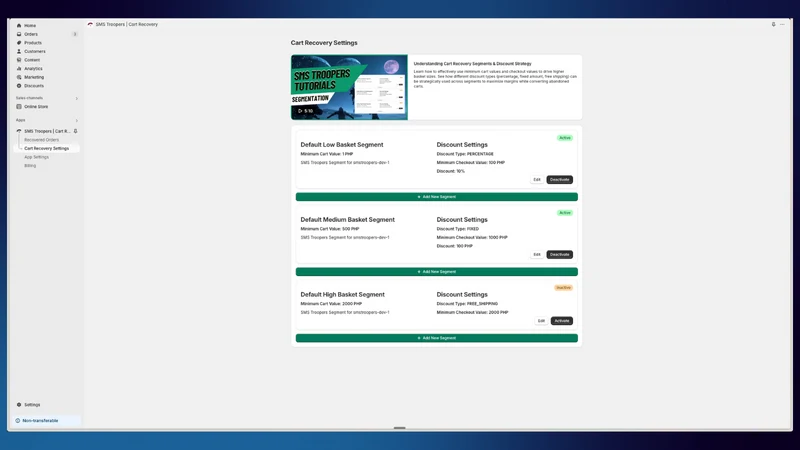This screenshot has height=450, width=800.
Task: Open Settings via its gear icon
Action: pos(19,405)
